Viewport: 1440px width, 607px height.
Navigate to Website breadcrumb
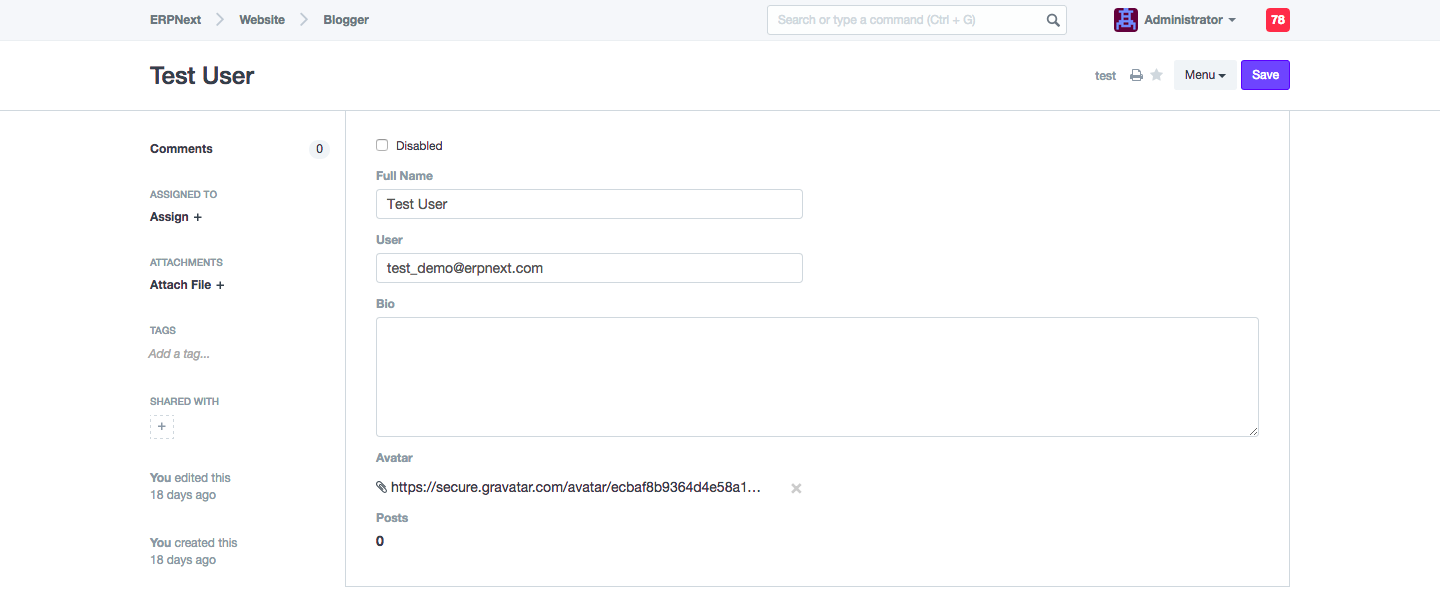(262, 20)
